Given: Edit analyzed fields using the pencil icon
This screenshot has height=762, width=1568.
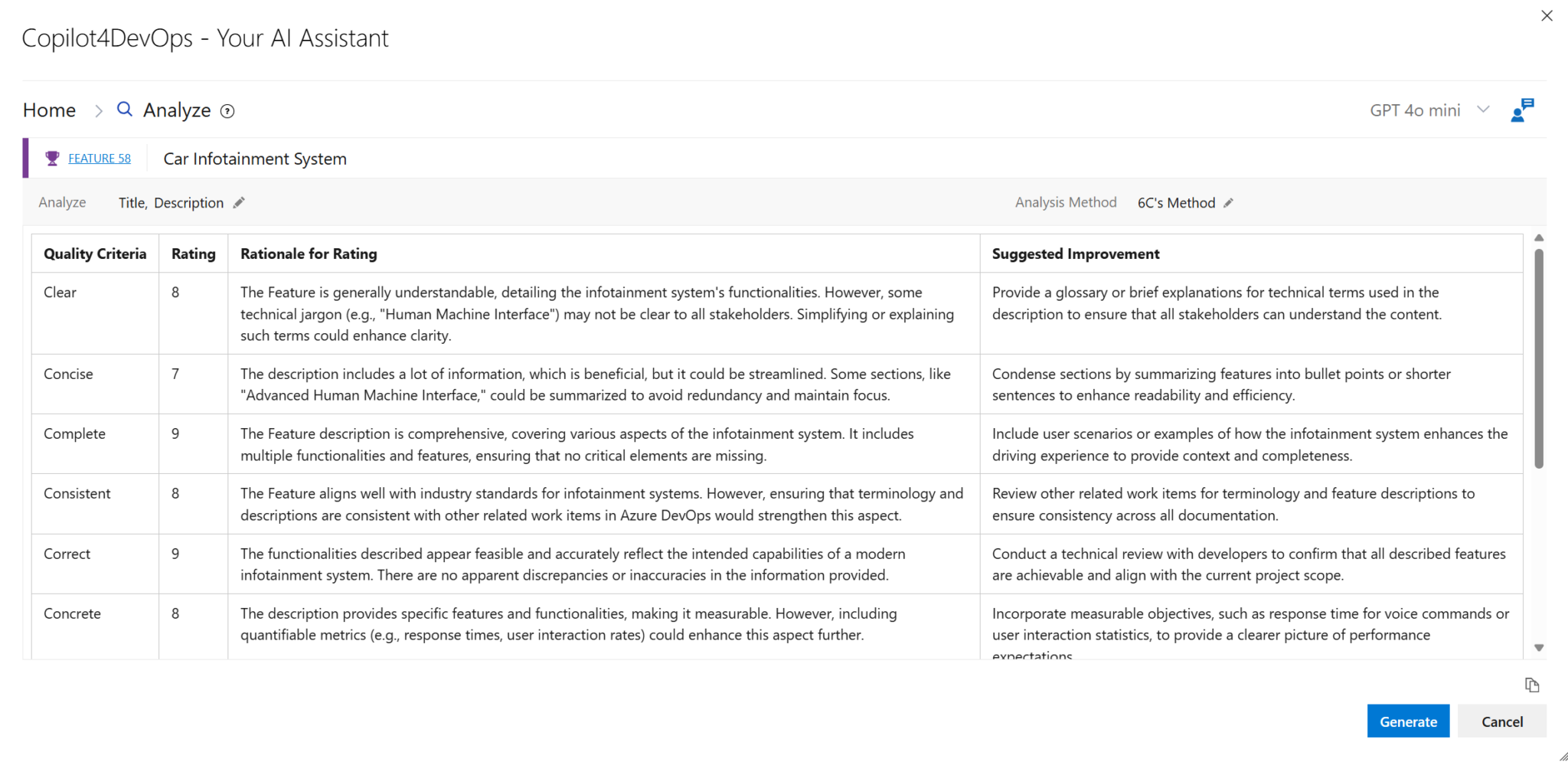Looking at the screenshot, I should coord(238,202).
